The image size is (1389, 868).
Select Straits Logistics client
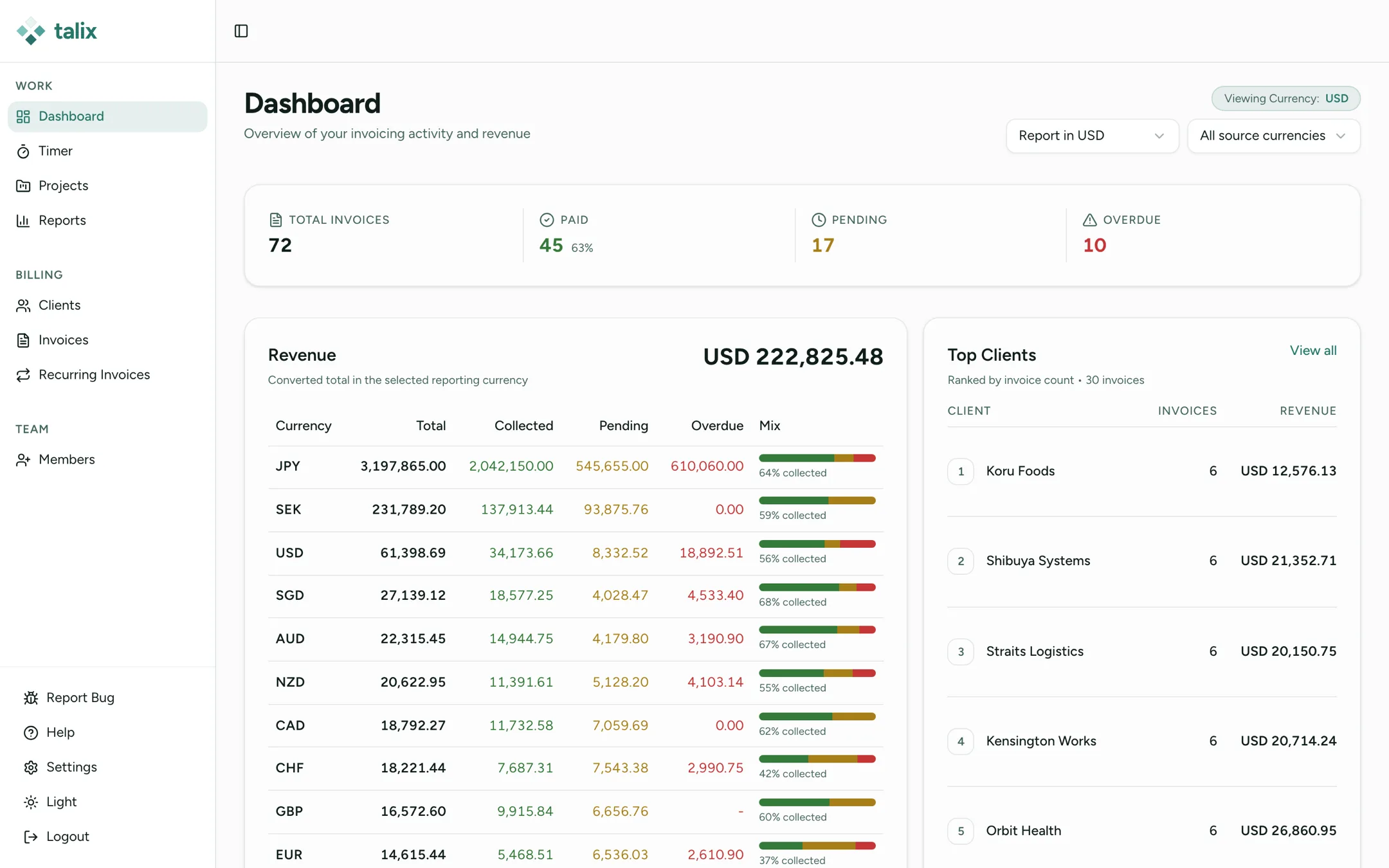point(1141,651)
